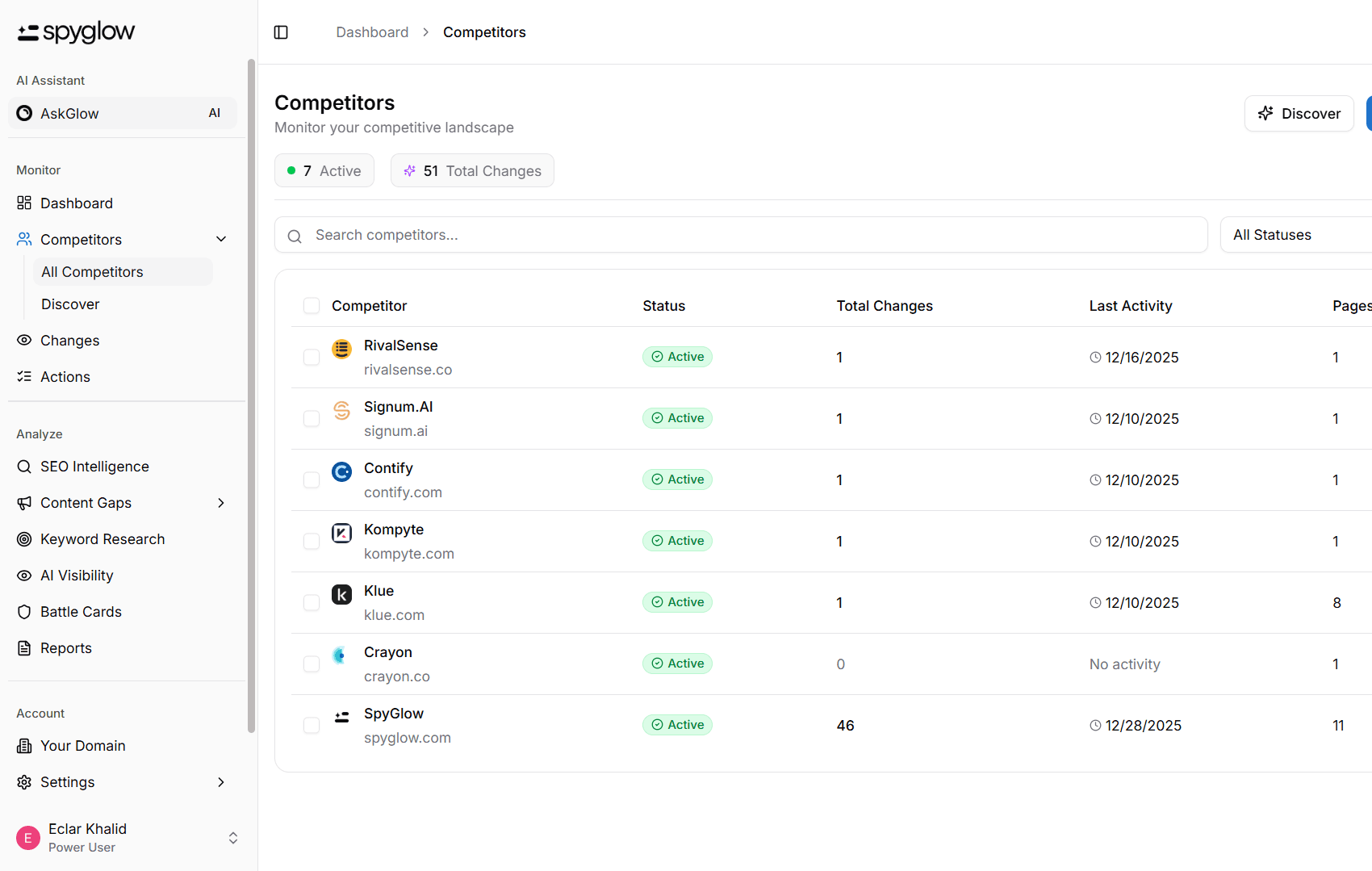Expand the Settings submenu

(221, 781)
